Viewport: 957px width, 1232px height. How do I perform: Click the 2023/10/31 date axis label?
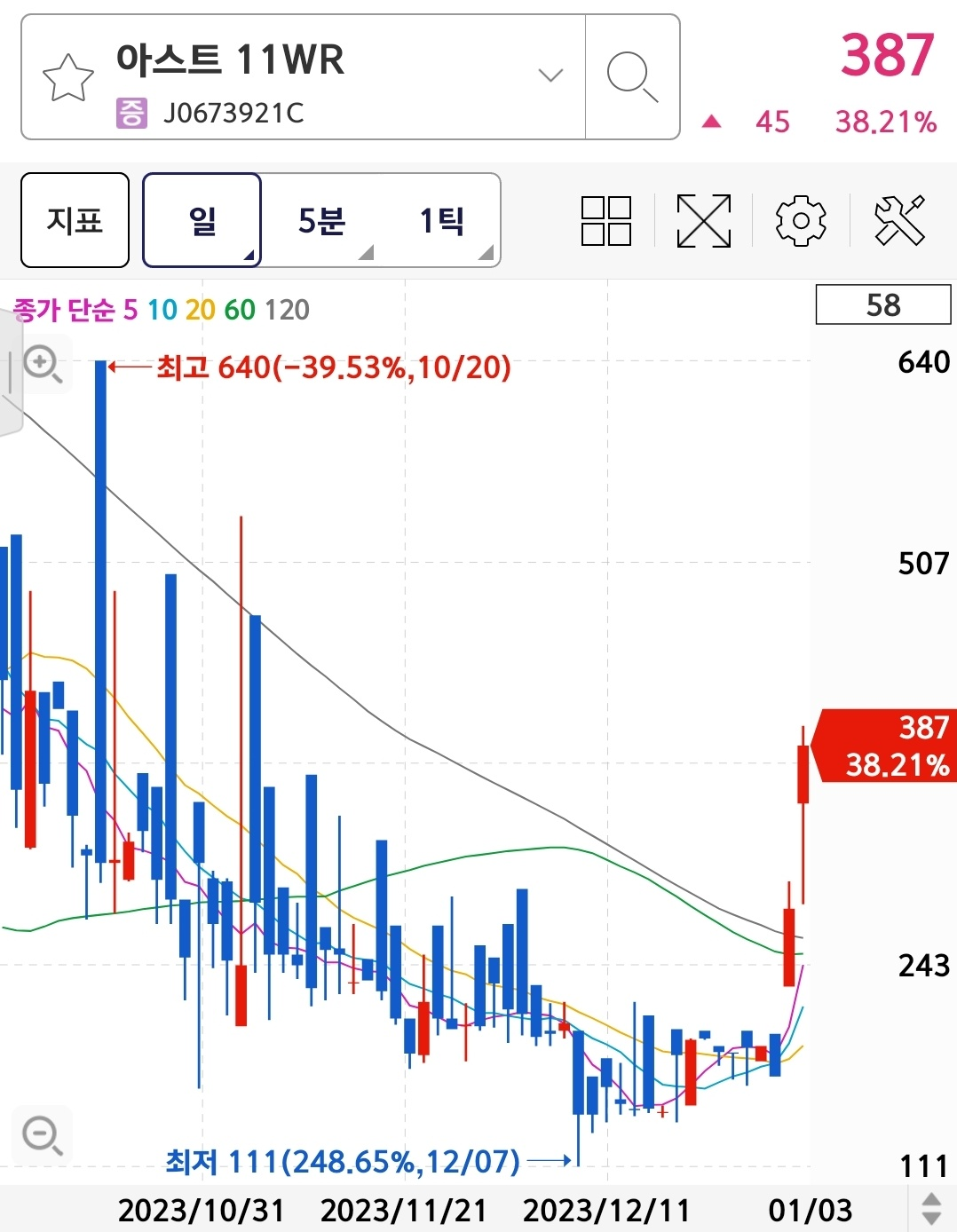pyautogui.click(x=202, y=1210)
